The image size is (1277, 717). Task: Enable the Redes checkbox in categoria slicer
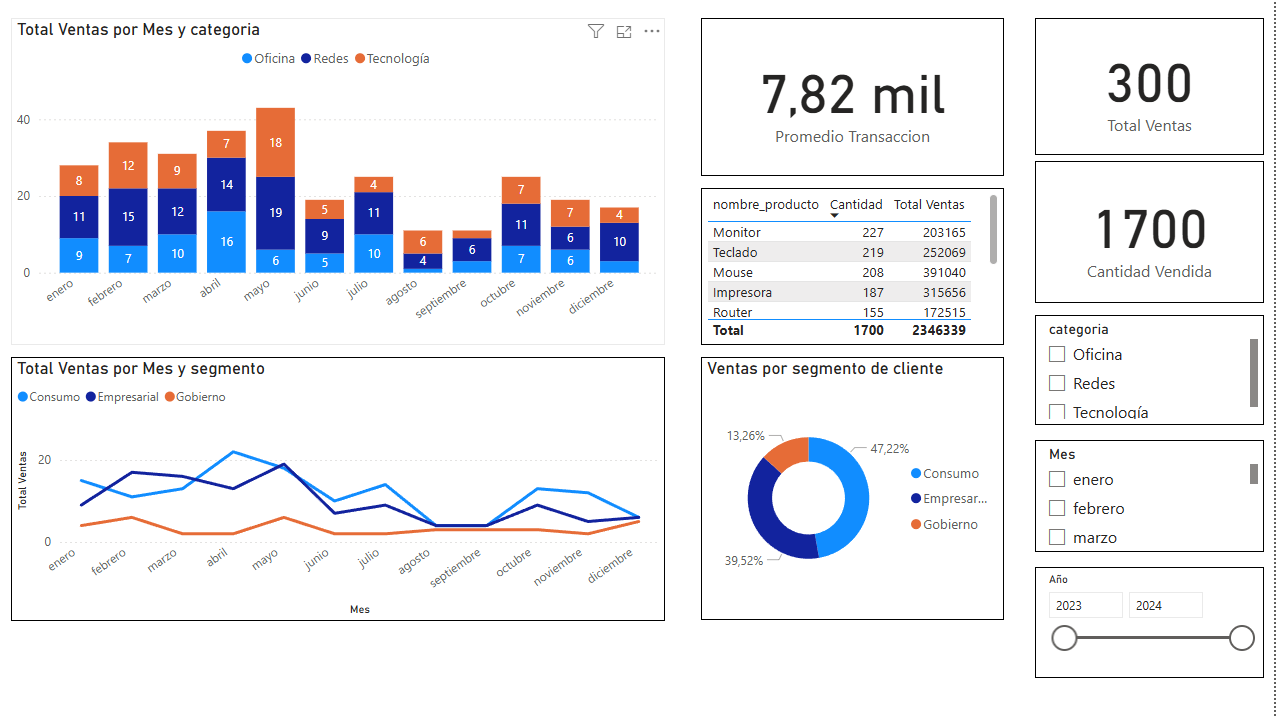click(x=1057, y=383)
